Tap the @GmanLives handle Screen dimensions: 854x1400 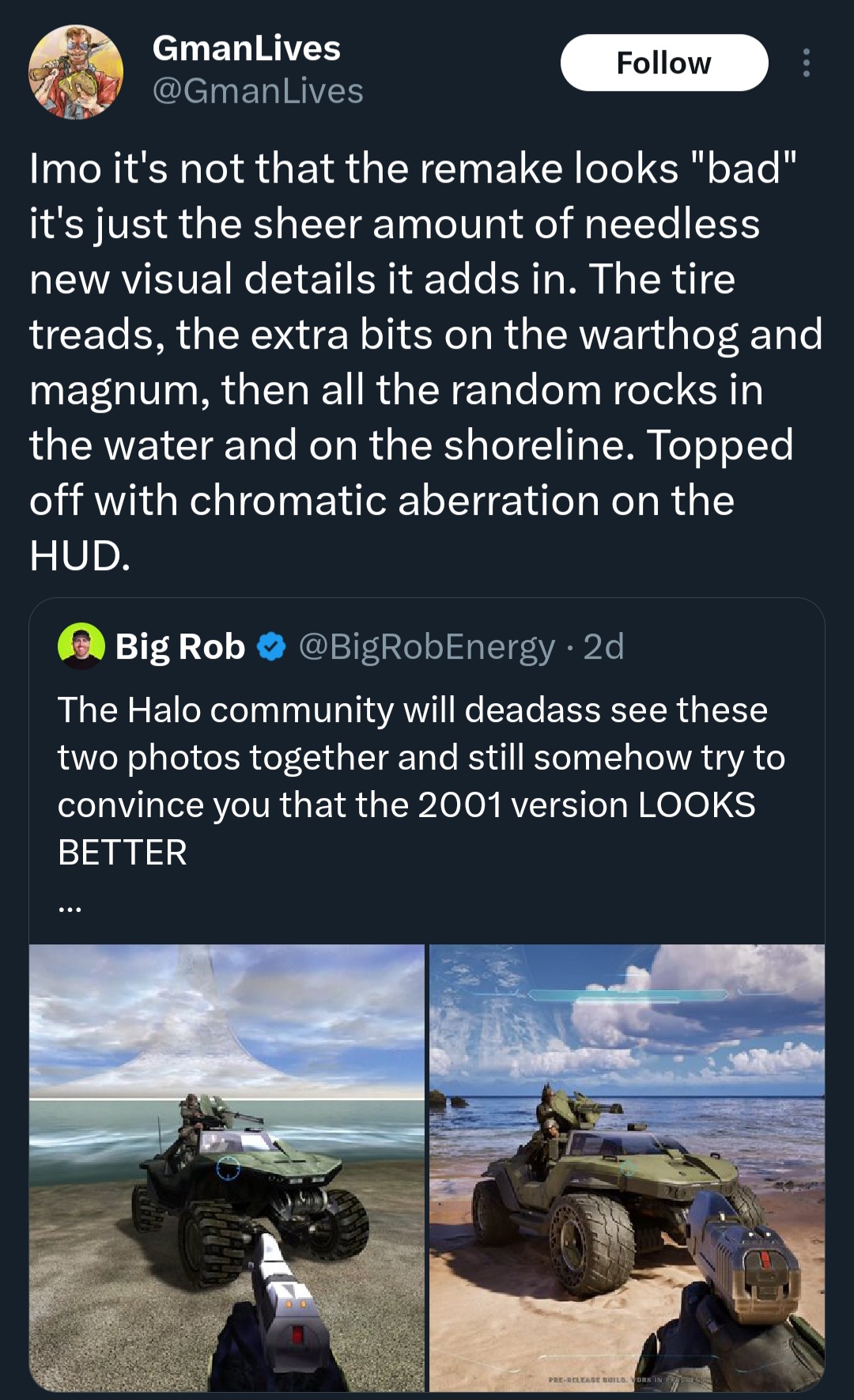(x=257, y=91)
